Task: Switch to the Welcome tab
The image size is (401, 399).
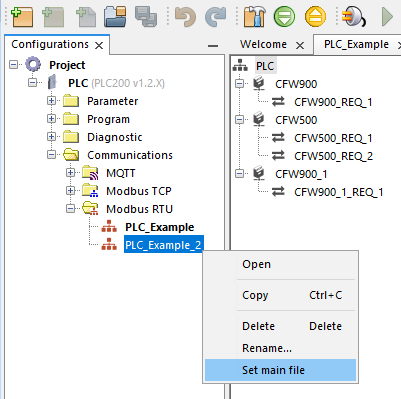Action: tap(263, 44)
